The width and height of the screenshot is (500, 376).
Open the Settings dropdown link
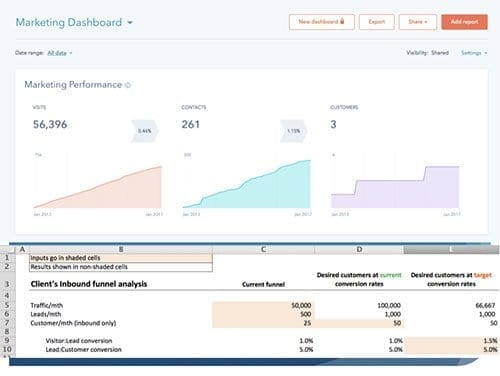pos(474,53)
